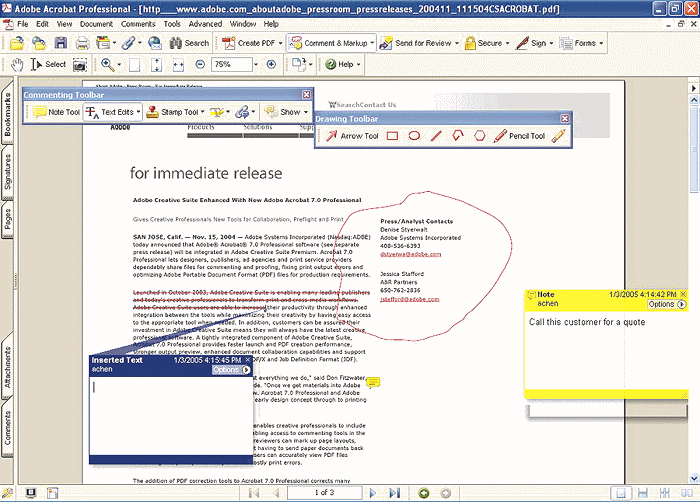Switch to the Comments side tab
This screenshot has height=502, width=700.
[8, 428]
